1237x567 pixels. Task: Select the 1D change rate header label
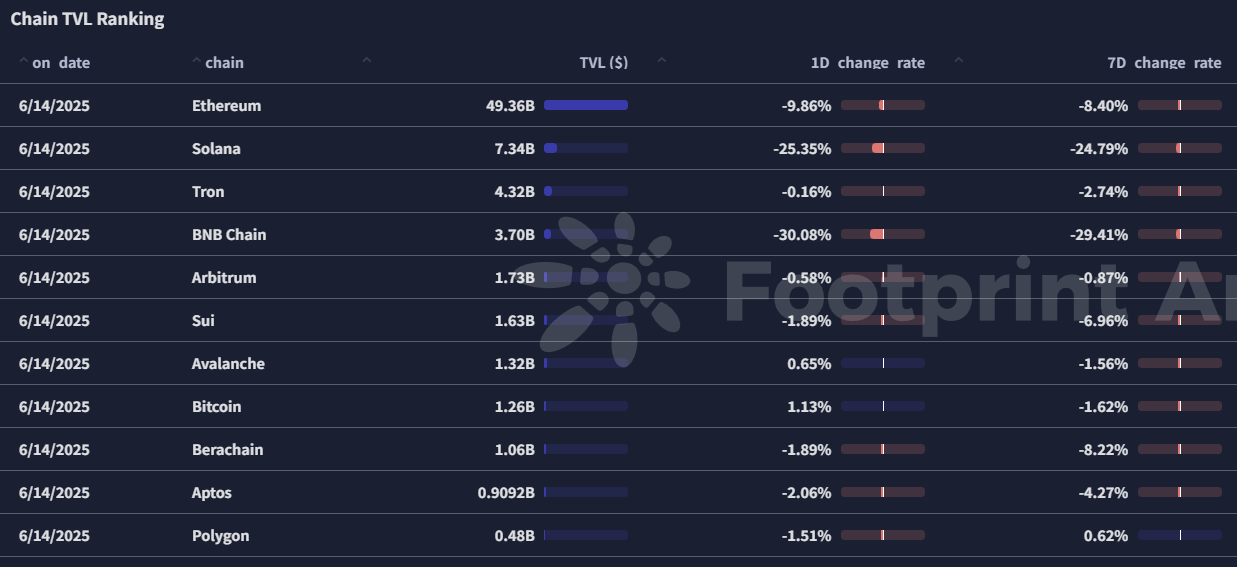[867, 63]
